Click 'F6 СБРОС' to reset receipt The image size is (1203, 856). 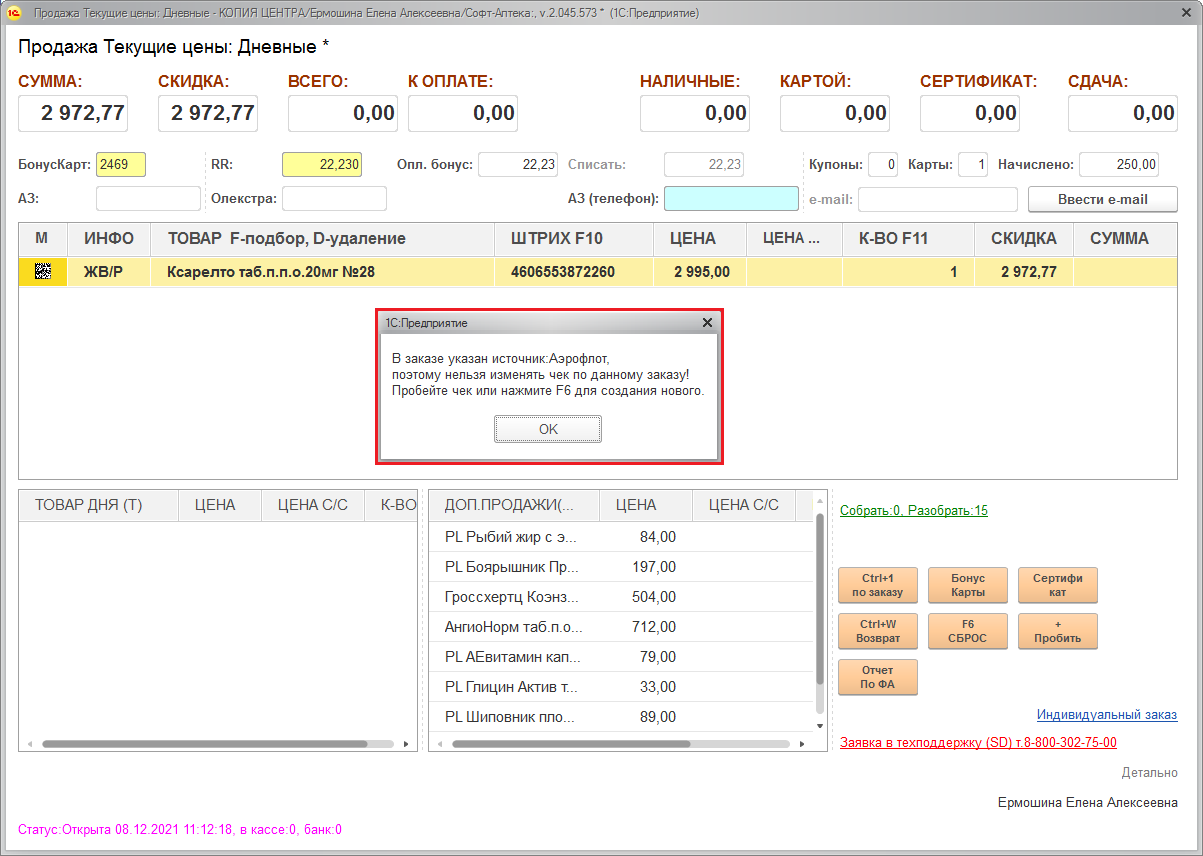pos(967,631)
